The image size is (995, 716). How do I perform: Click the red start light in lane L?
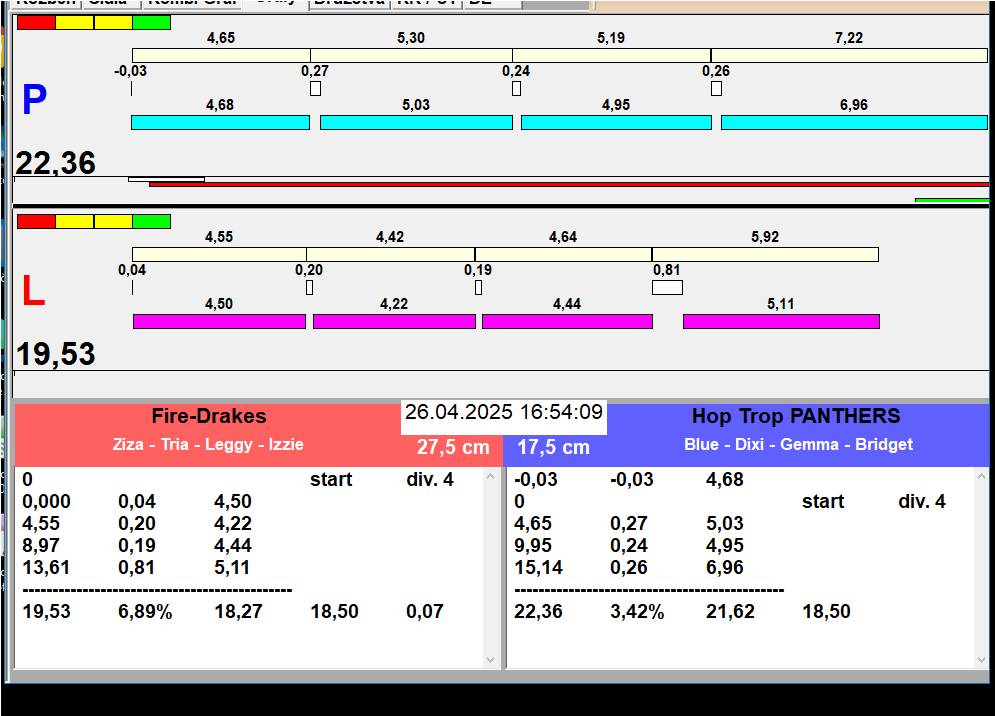point(36,221)
